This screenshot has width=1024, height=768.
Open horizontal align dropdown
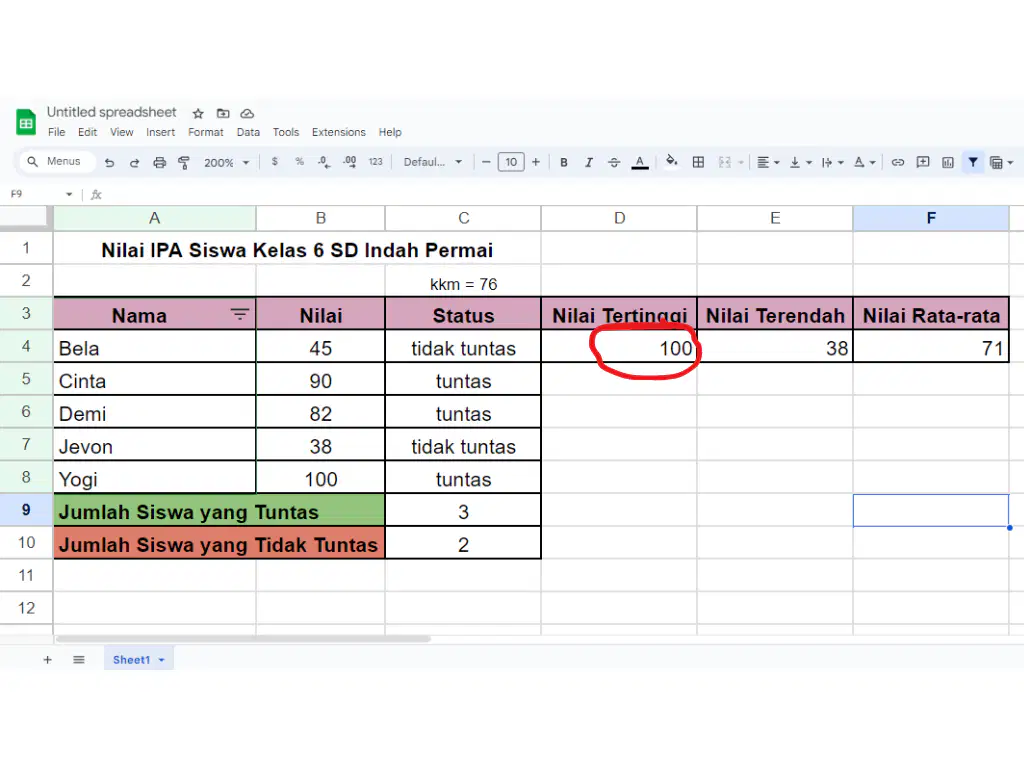(x=768, y=162)
